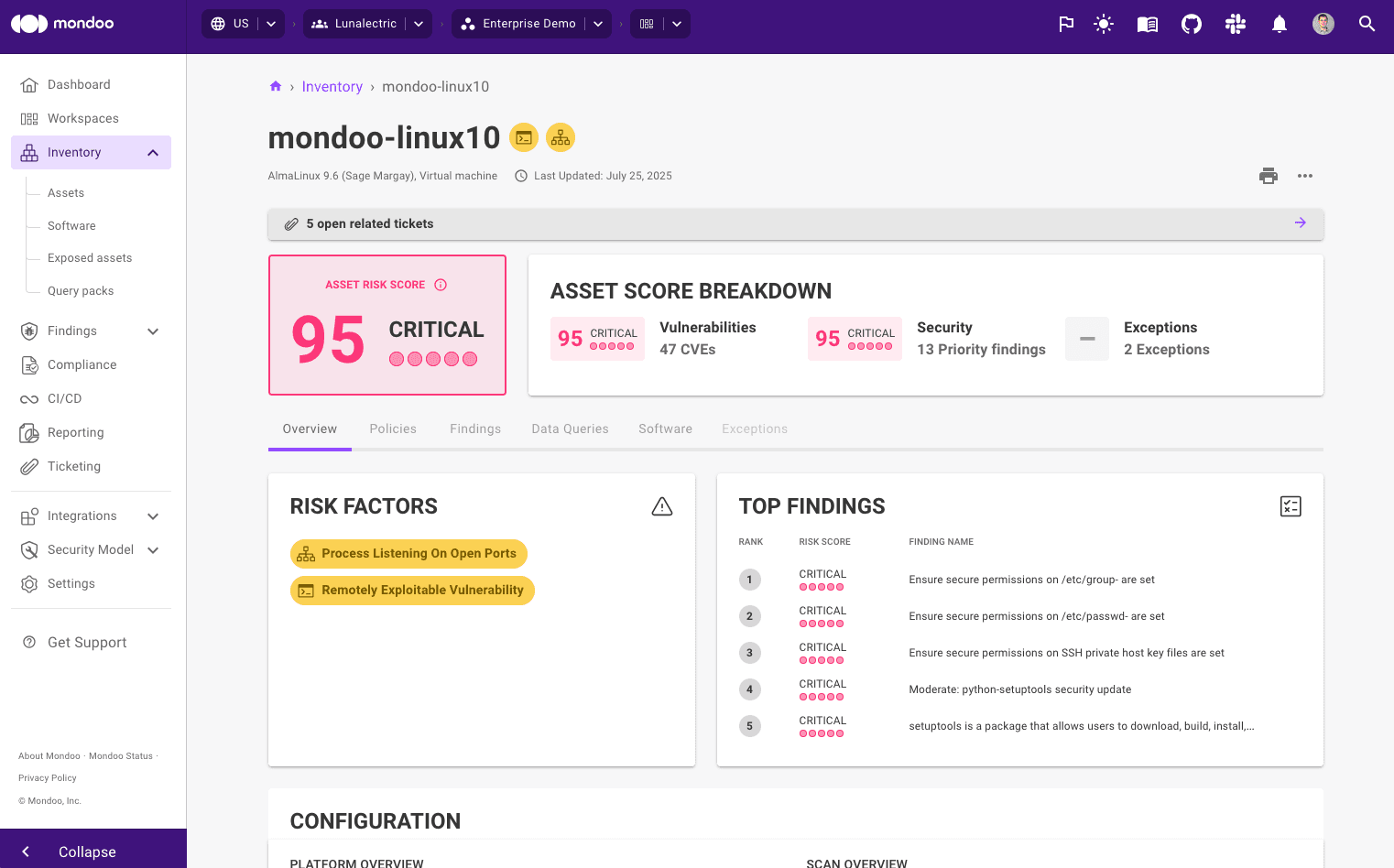Navigate to the Inventory breadcrumb link
The height and width of the screenshot is (868, 1394).
(x=332, y=86)
